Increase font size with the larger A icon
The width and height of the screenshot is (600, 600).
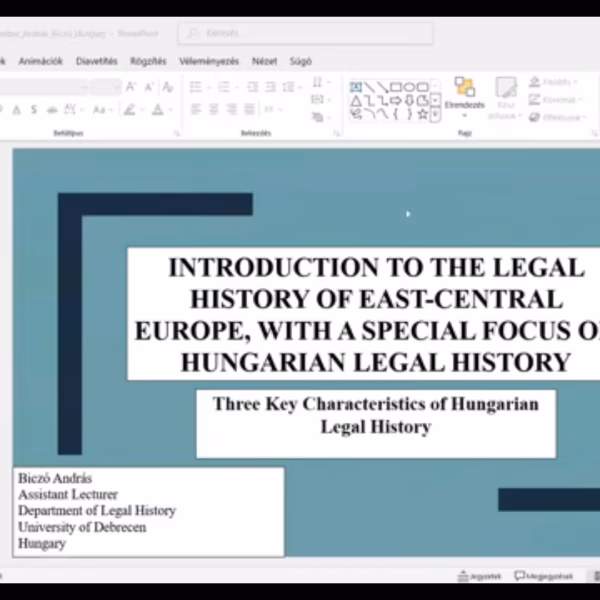coord(131,87)
